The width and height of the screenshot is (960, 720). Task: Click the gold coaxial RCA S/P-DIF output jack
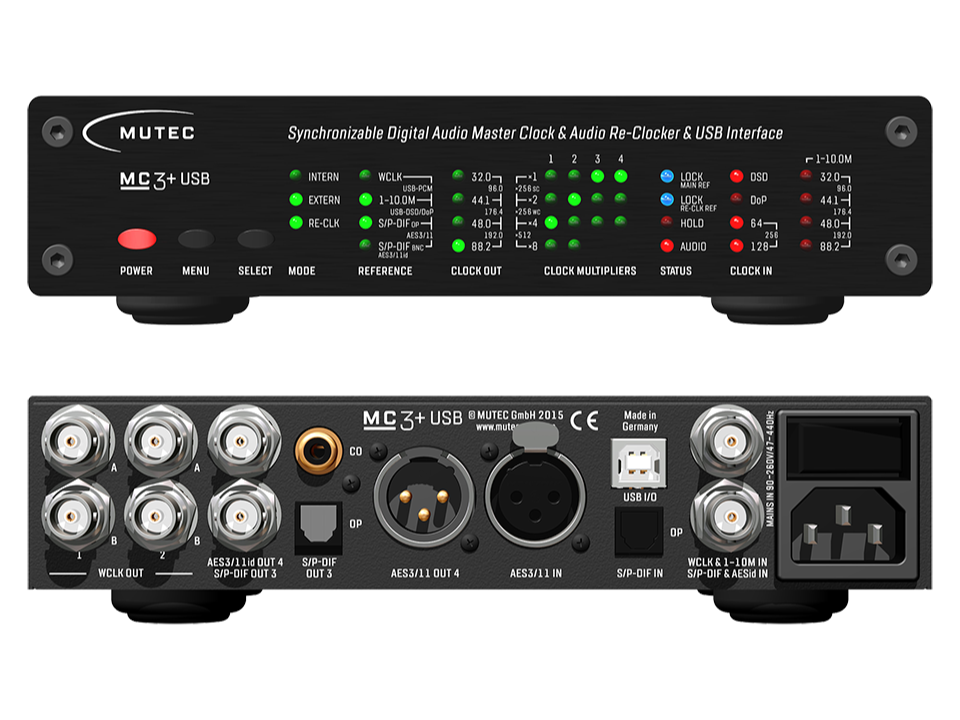click(318, 451)
